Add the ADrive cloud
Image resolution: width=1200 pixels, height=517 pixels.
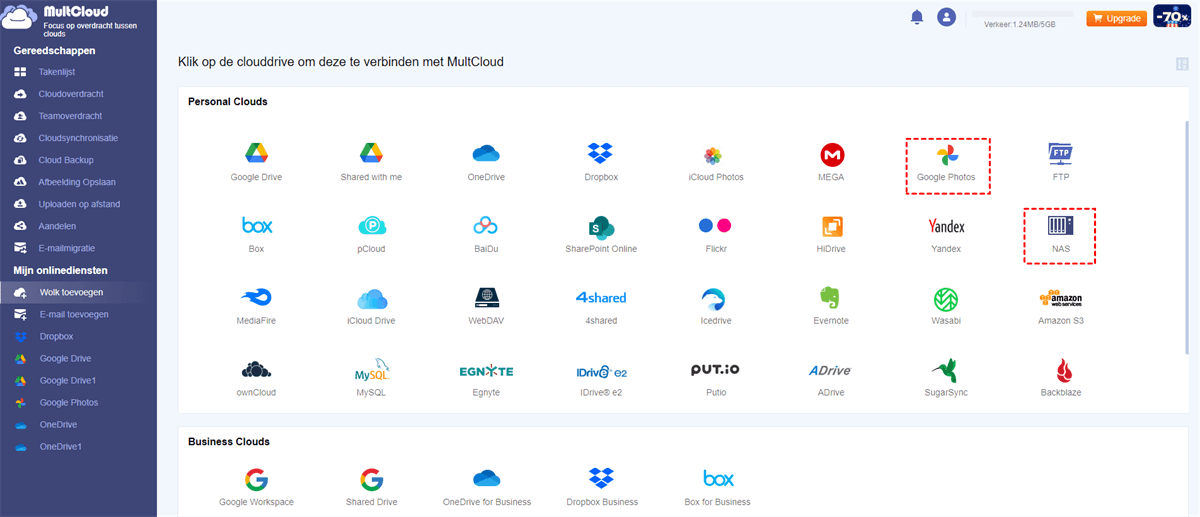pos(831,370)
